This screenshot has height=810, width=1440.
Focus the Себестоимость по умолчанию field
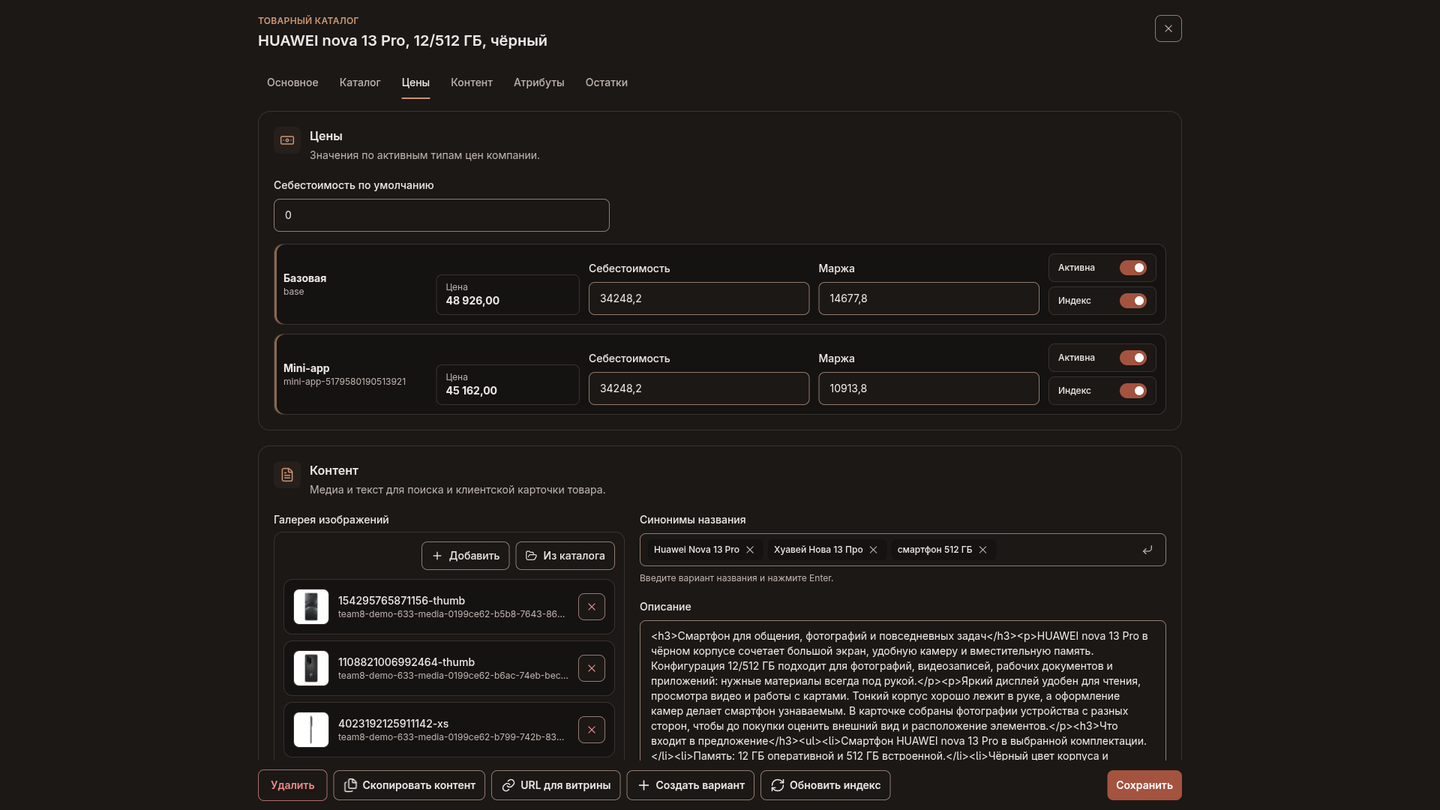pyautogui.click(x=442, y=215)
